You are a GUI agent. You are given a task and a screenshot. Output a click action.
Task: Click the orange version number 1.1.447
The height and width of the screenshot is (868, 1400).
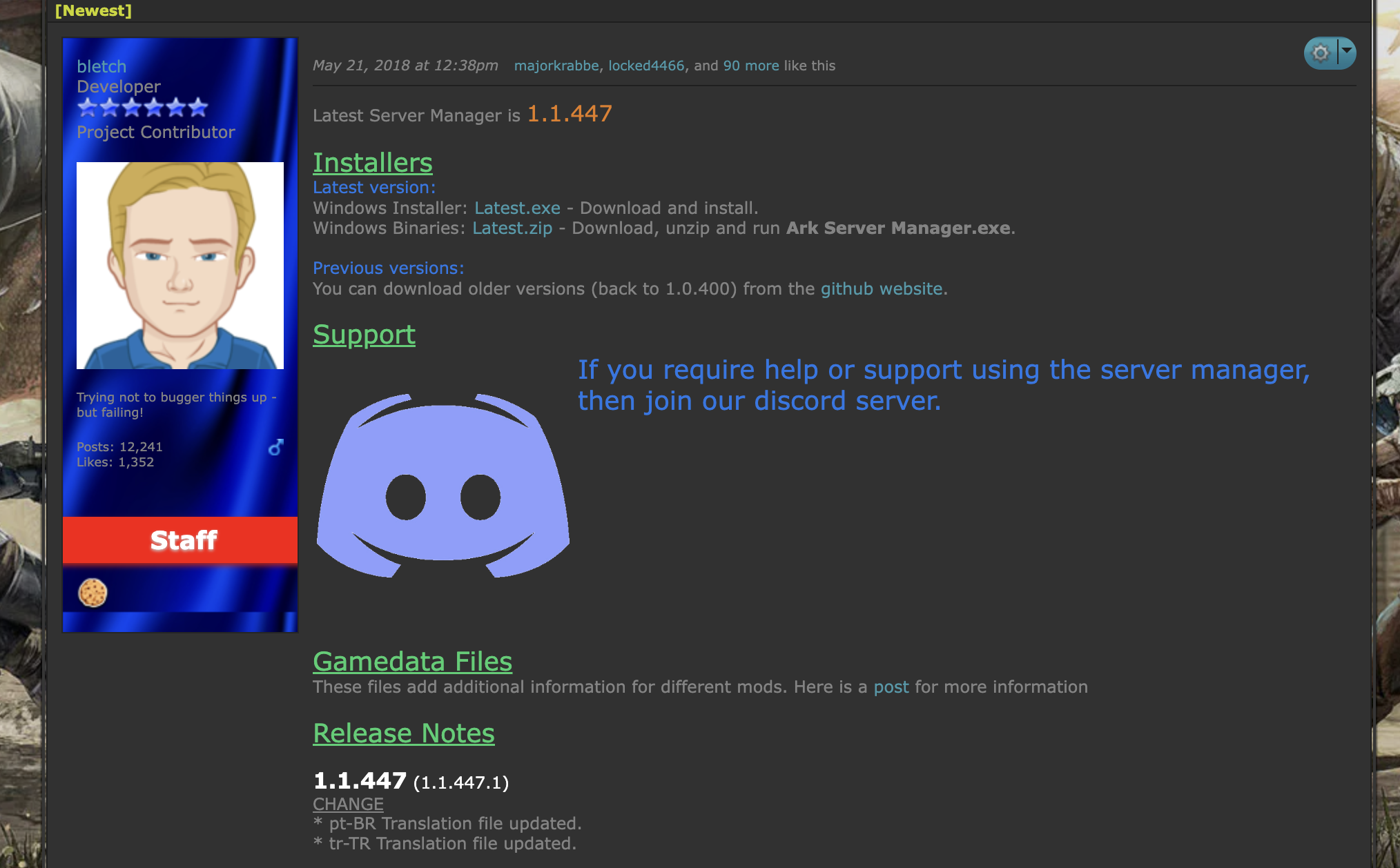(570, 113)
